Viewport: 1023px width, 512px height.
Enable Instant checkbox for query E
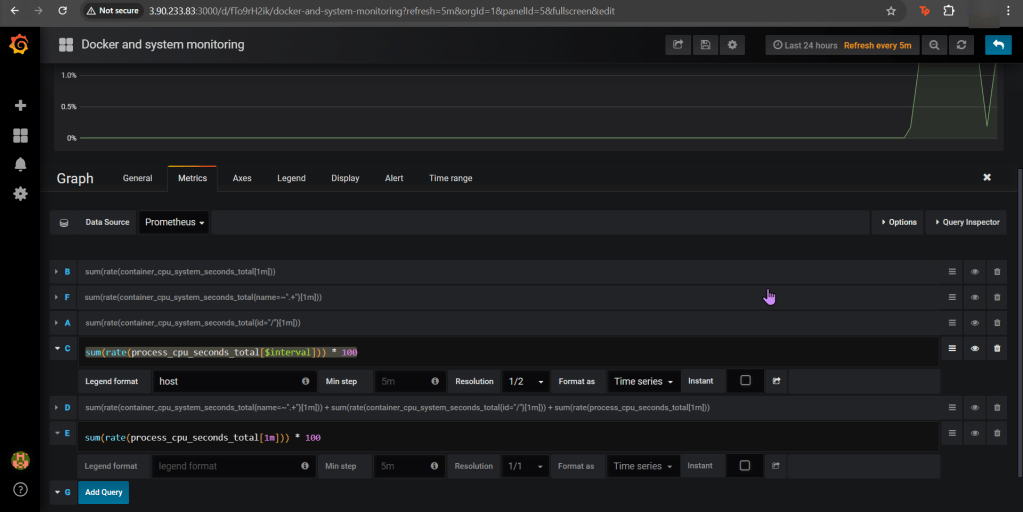pos(745,466)
